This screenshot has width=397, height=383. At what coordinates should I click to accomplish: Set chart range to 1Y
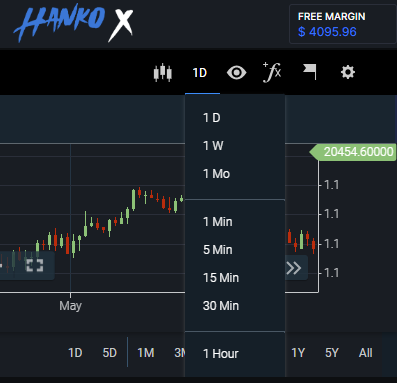coord(298,353)
